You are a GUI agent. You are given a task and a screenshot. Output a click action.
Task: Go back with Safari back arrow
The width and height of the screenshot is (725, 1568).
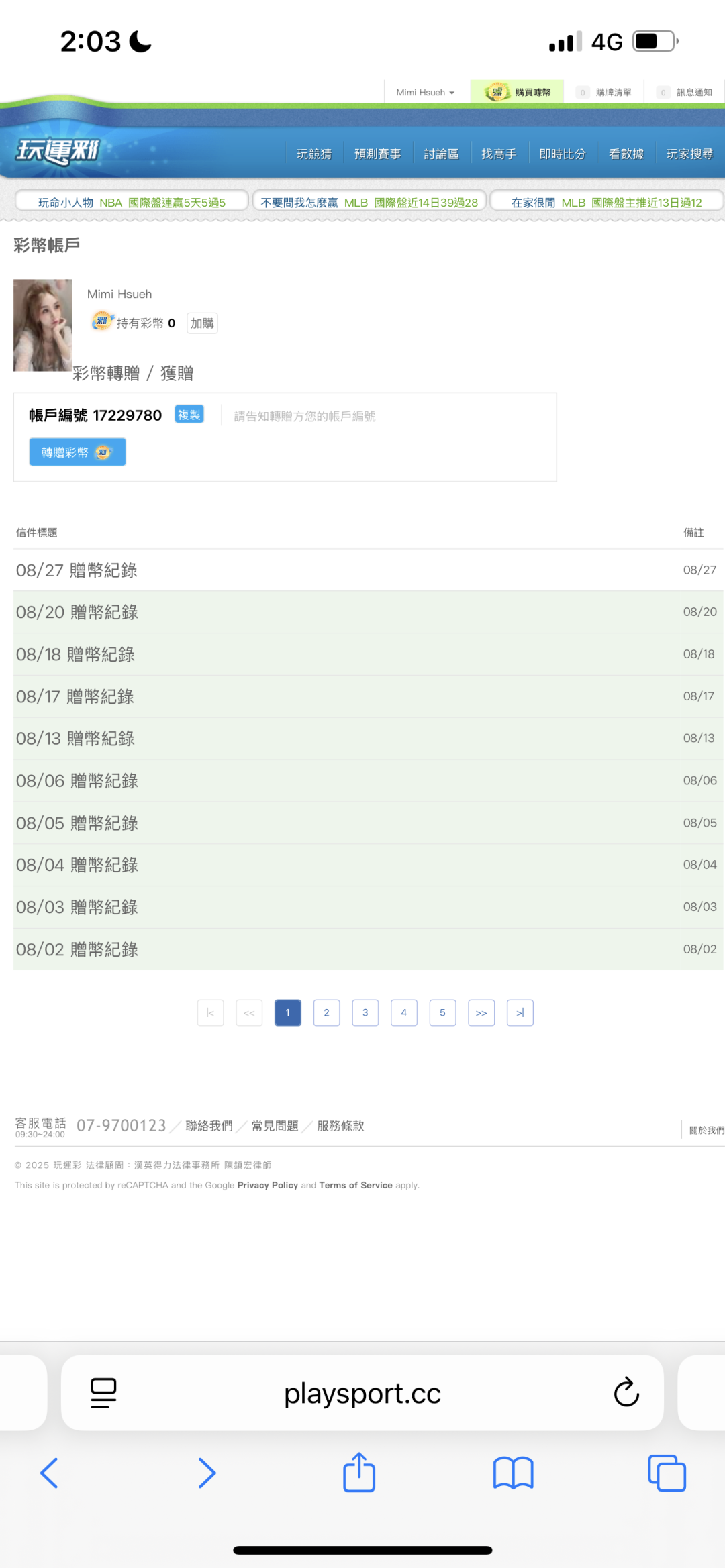(50, 1473)
